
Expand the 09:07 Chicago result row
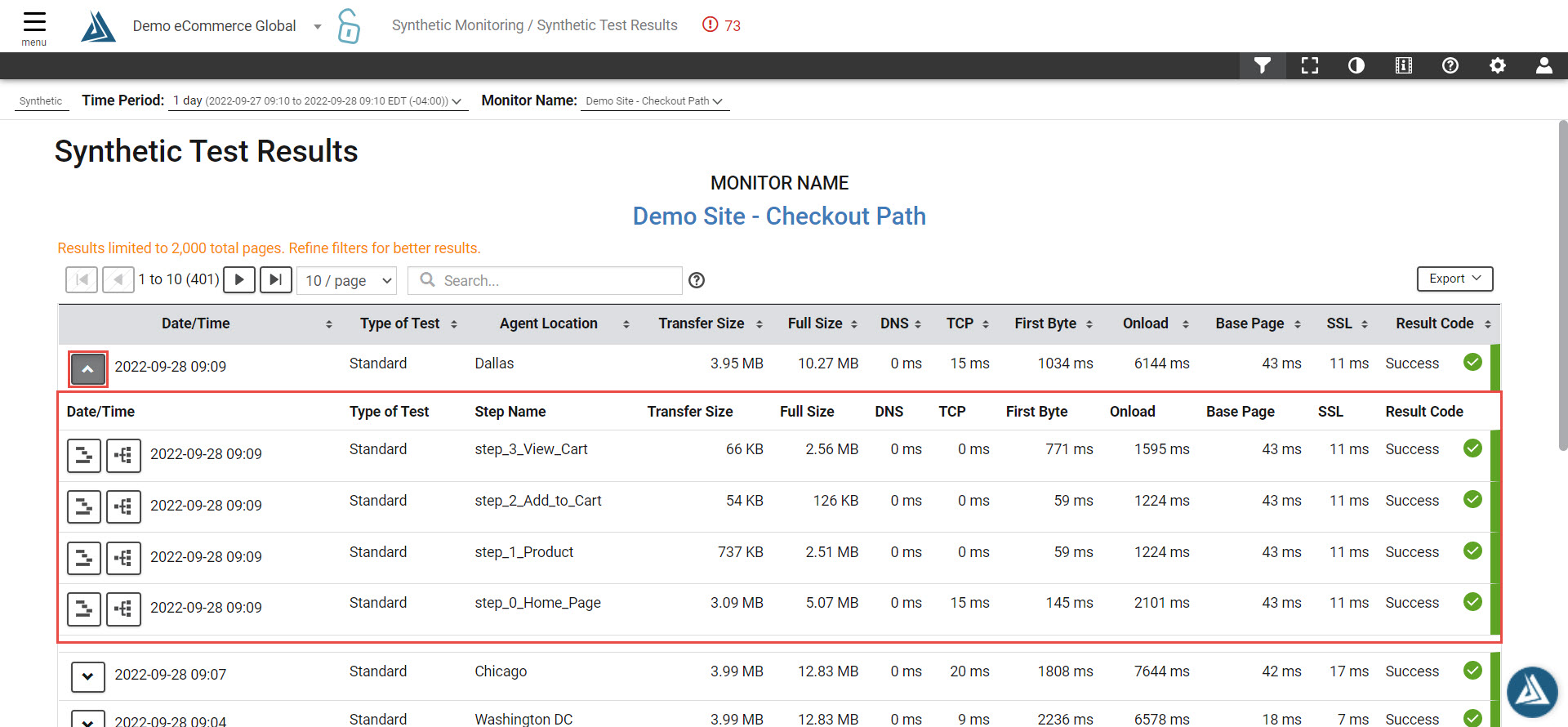[x=88, y=676]
